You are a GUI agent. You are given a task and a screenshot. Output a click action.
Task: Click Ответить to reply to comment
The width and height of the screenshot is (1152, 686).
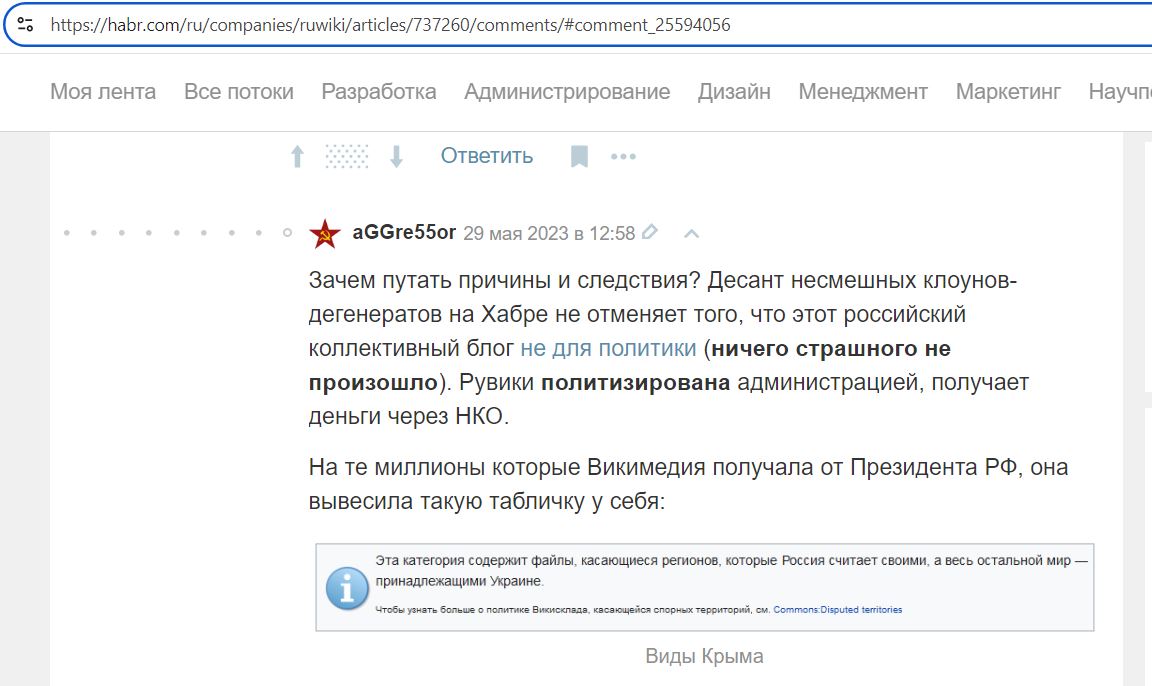click(x=487, y=156)
